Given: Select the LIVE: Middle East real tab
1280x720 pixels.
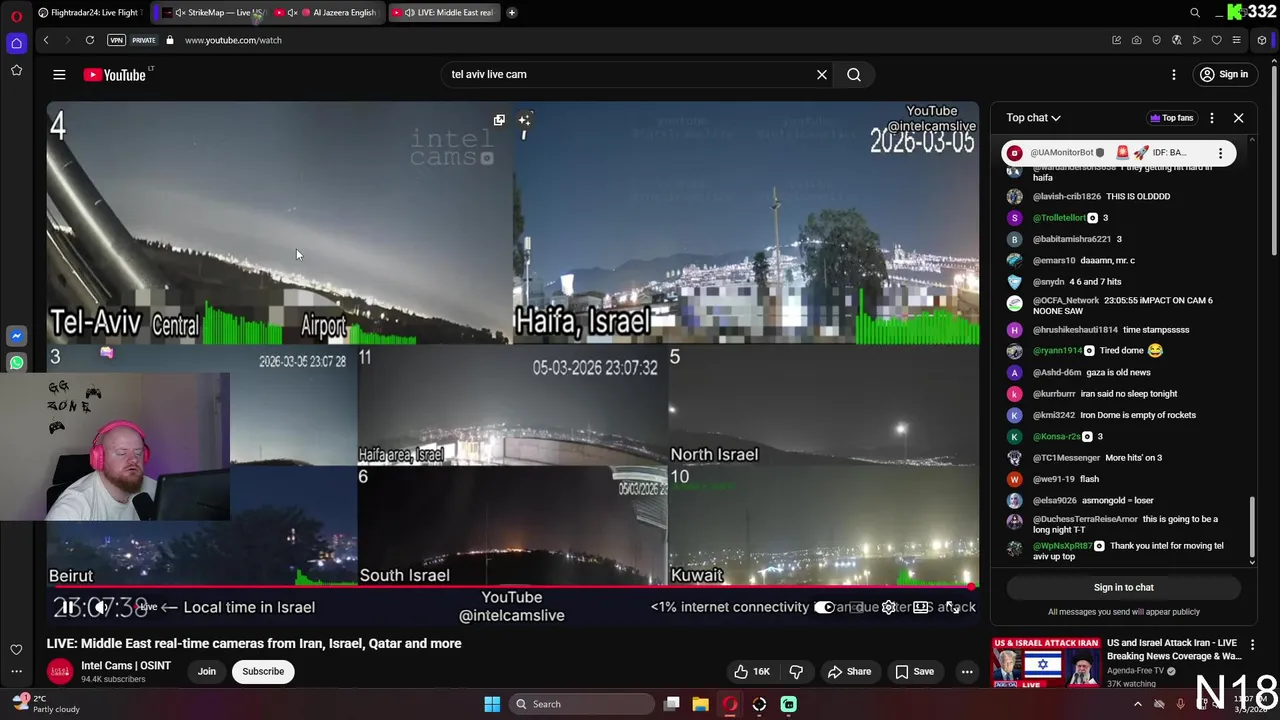Looking at the screenshot, I should tap(443, 12).
